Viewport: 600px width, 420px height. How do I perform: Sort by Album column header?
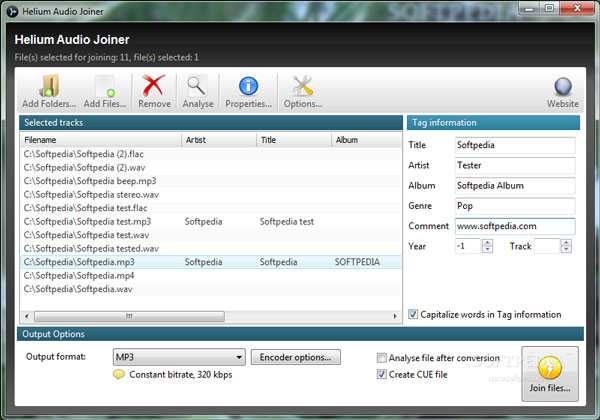[x=366, y=140]
